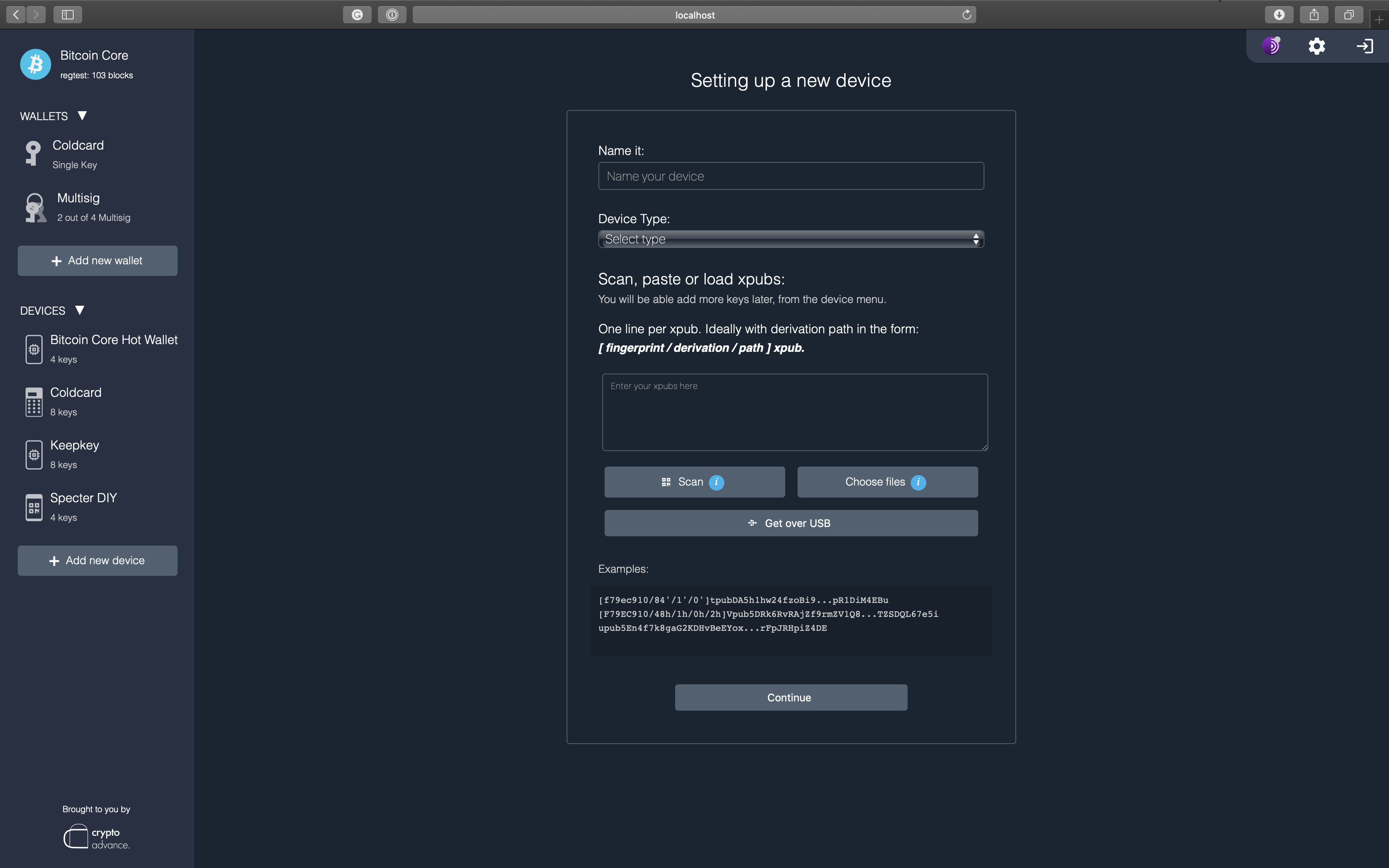Click info icon next to Scan
The height and width of the screenshot is (868, 1389).
click(x=716, y=482)
